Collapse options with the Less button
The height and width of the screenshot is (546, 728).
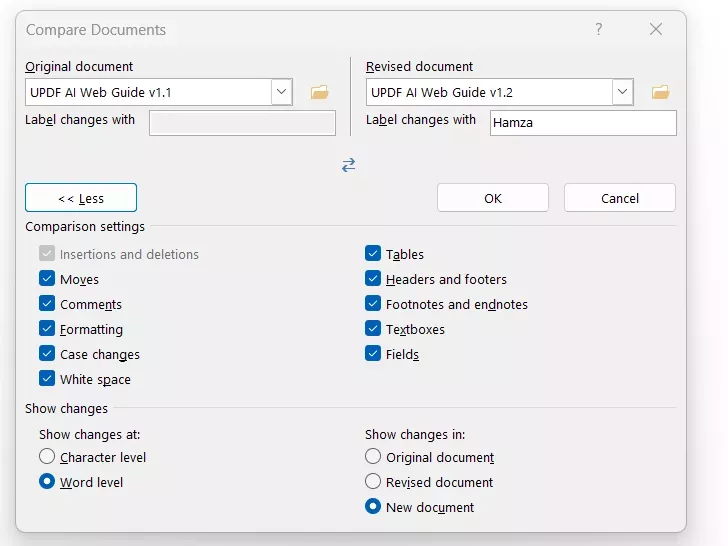(81, 198)
